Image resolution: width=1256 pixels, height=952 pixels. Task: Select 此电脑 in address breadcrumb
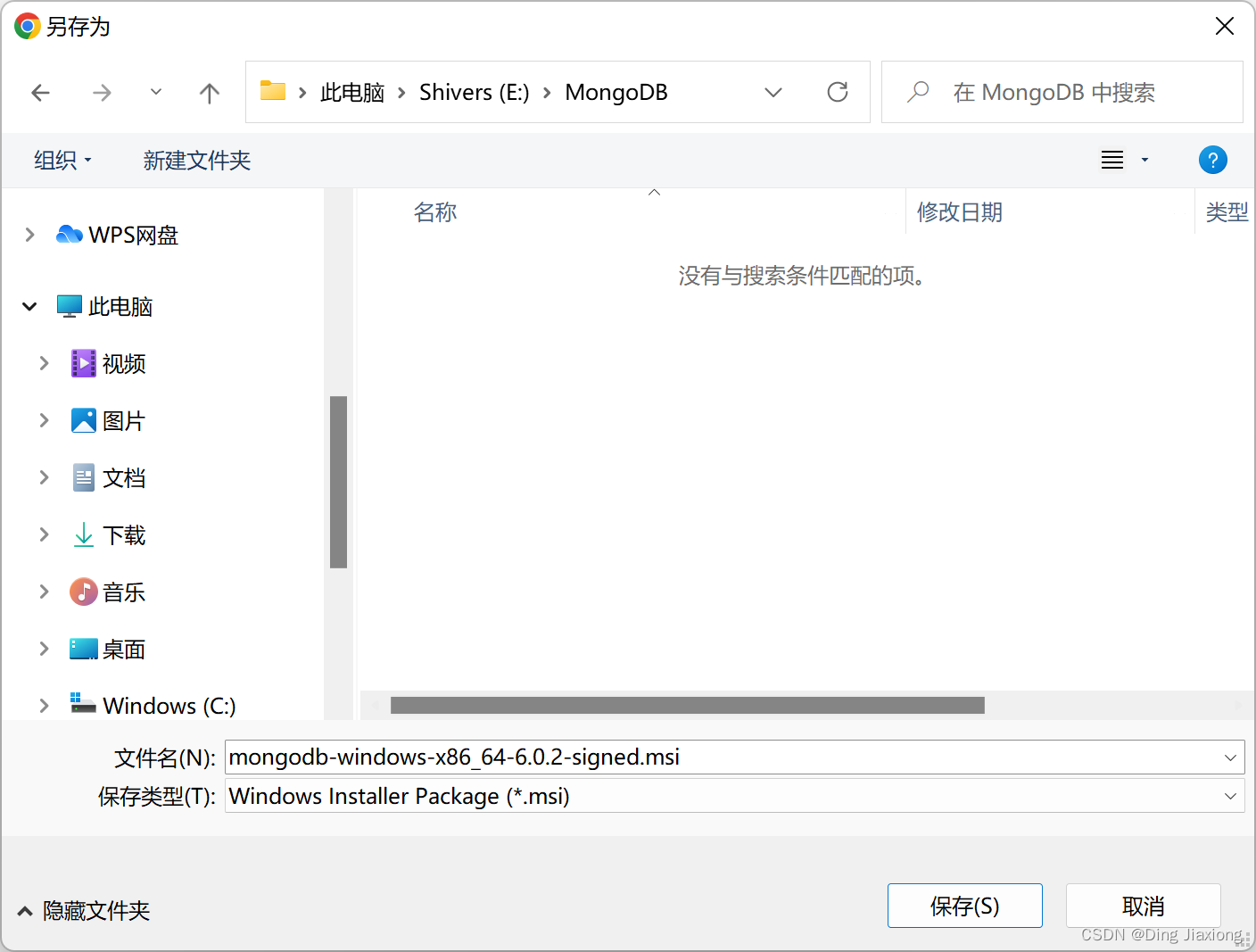point(352,93)
